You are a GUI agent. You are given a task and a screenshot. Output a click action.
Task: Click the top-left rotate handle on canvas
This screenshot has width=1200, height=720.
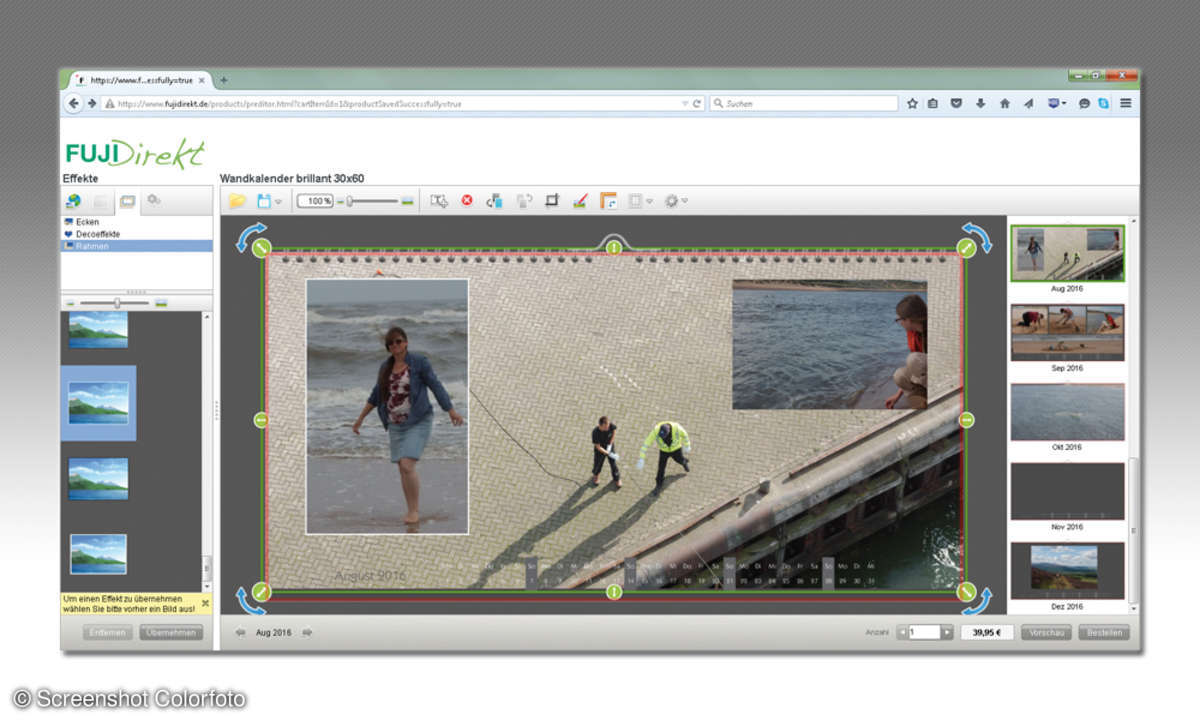pyautogui.click(x=250, y=237)
